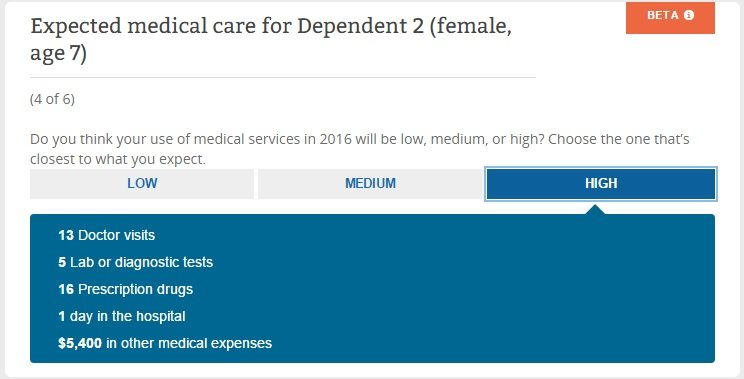Select the LOW usage option
Screen dimensions: 744x379
[141, 184]
